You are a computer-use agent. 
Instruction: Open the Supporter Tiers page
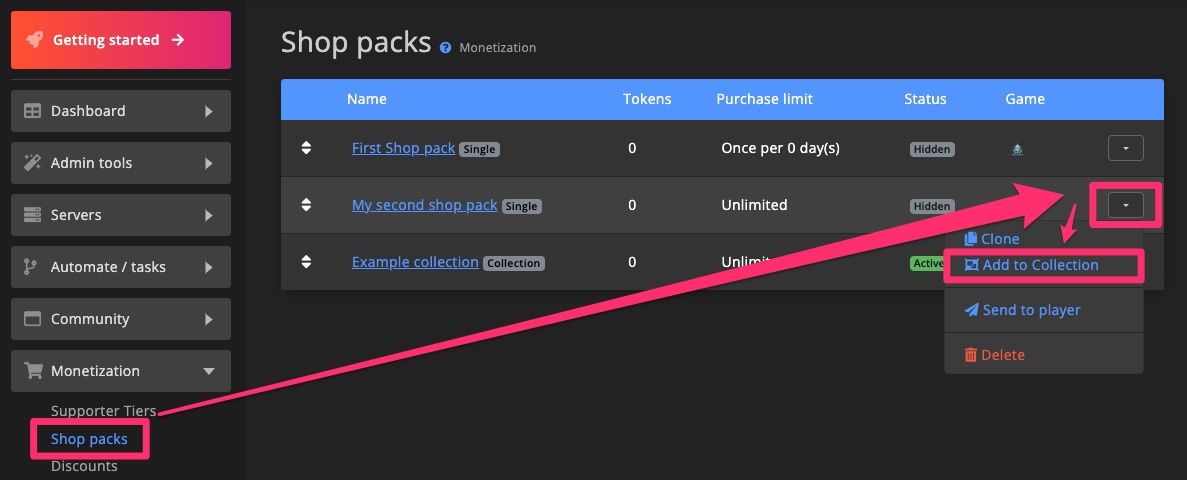(x=104, y=411)
